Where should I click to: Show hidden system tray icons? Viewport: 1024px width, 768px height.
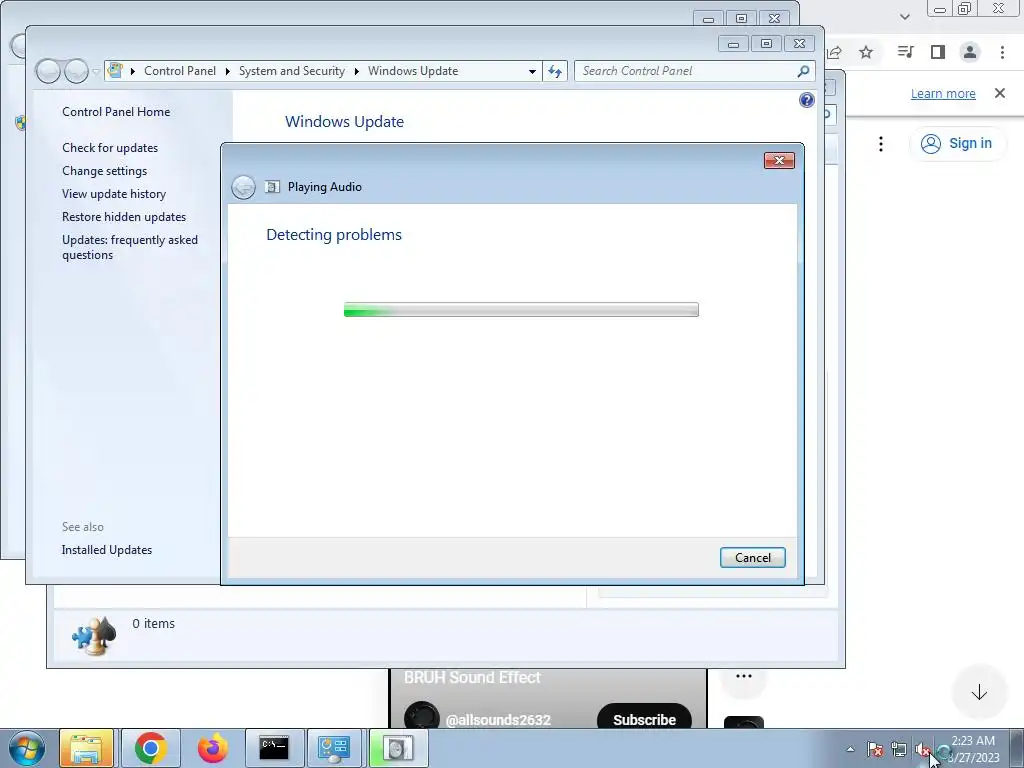tap(850, 749)
